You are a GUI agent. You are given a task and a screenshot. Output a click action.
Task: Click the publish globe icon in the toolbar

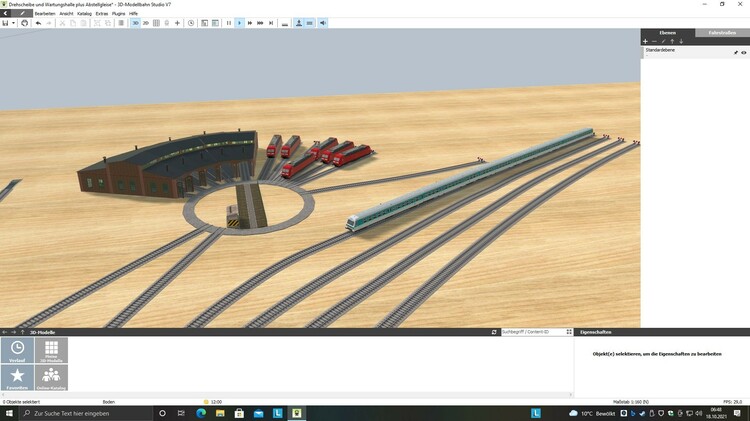point(24,23)
